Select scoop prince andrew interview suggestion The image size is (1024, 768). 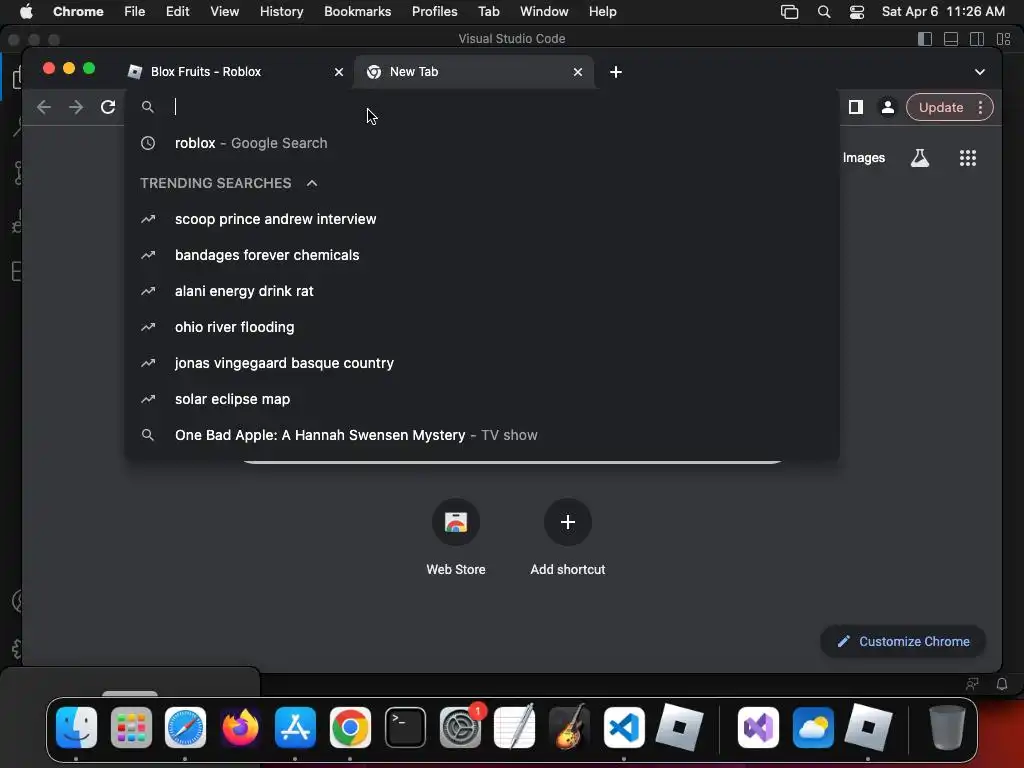(x=482, y=219)
